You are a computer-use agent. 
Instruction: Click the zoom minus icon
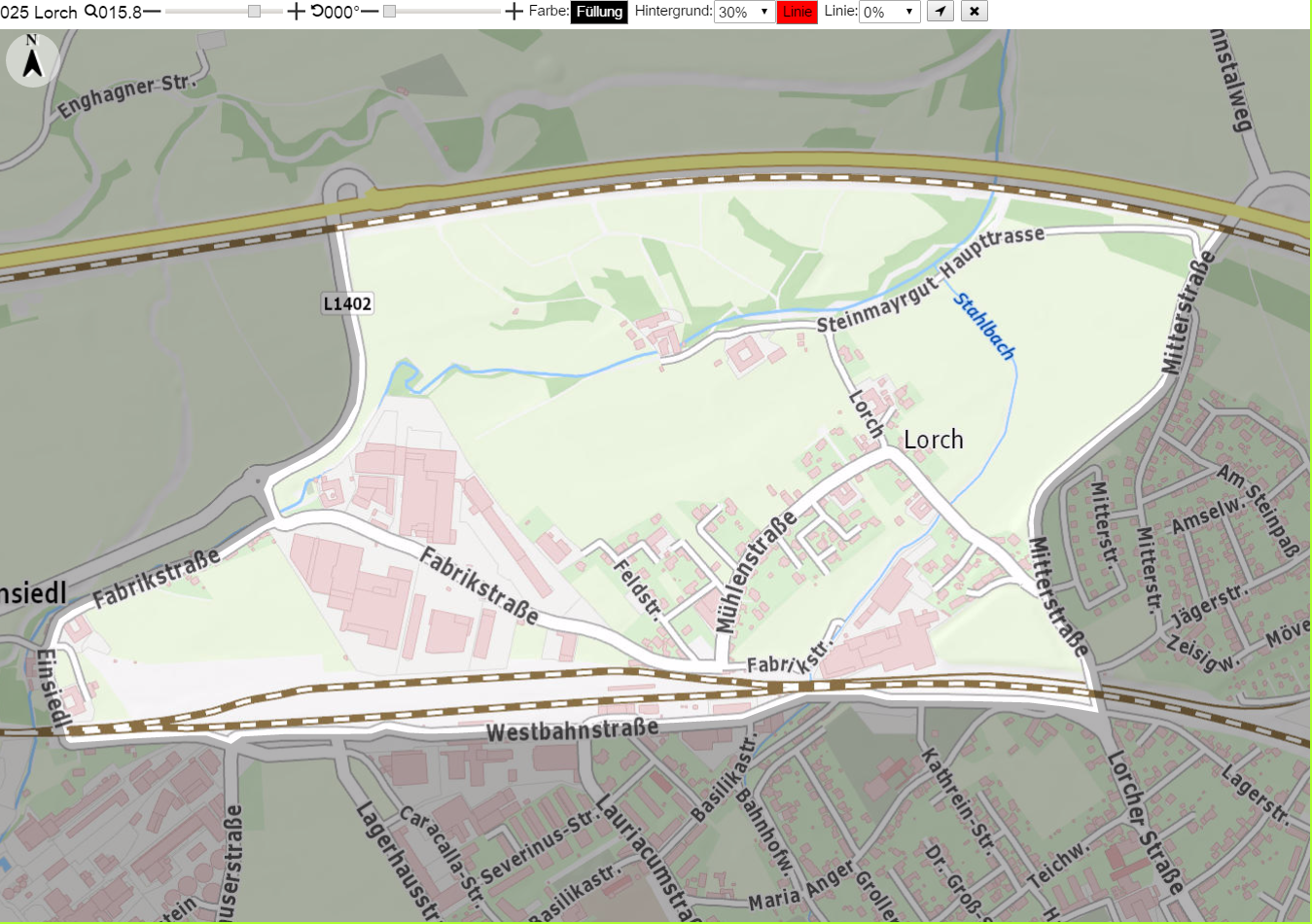pos(152,12)
